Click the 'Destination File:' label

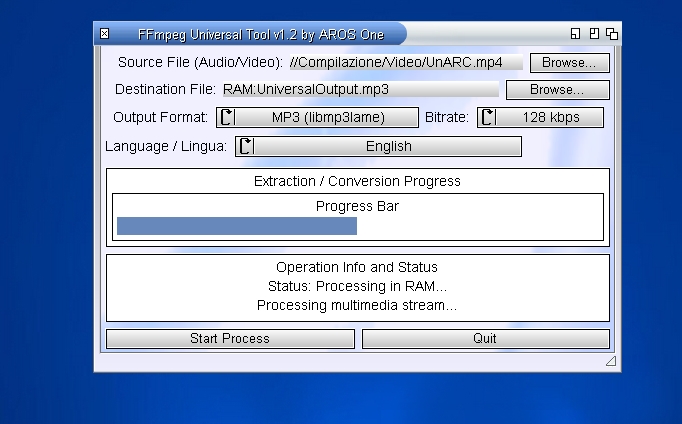(x=165, y=90)
